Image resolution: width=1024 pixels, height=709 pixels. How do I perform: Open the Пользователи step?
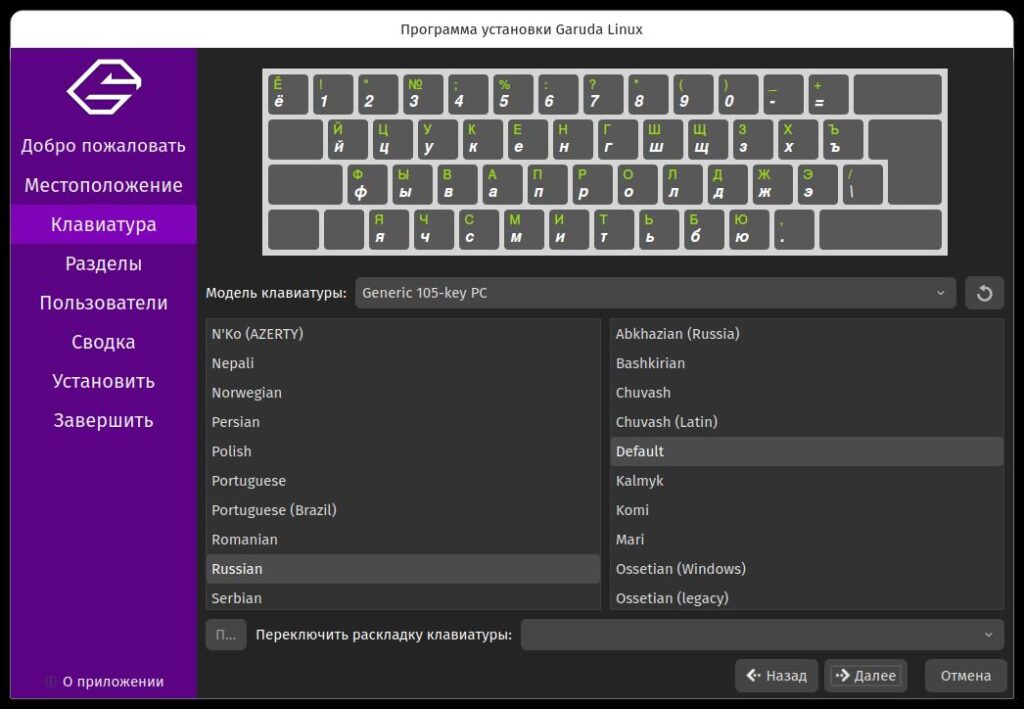(x=103, y=303)
